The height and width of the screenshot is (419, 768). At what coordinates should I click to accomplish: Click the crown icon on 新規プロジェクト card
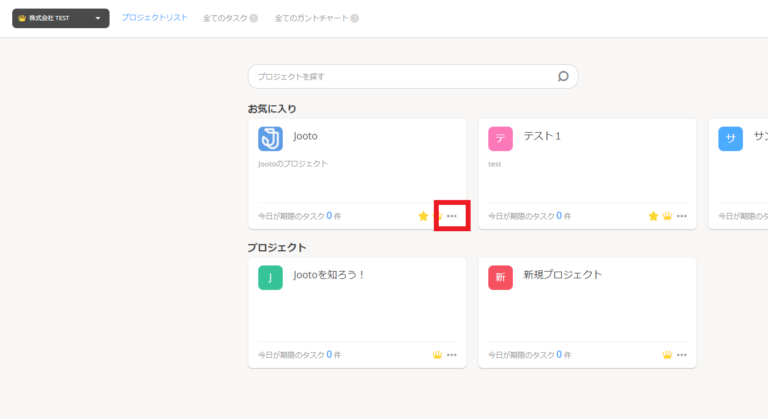(667, 354)
